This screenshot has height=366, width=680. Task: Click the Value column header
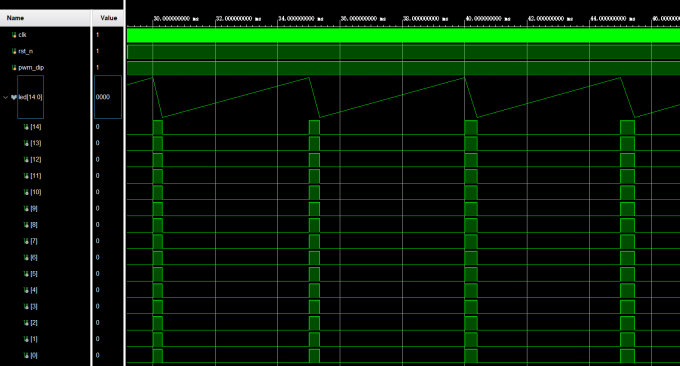click(x=108, y=18)
